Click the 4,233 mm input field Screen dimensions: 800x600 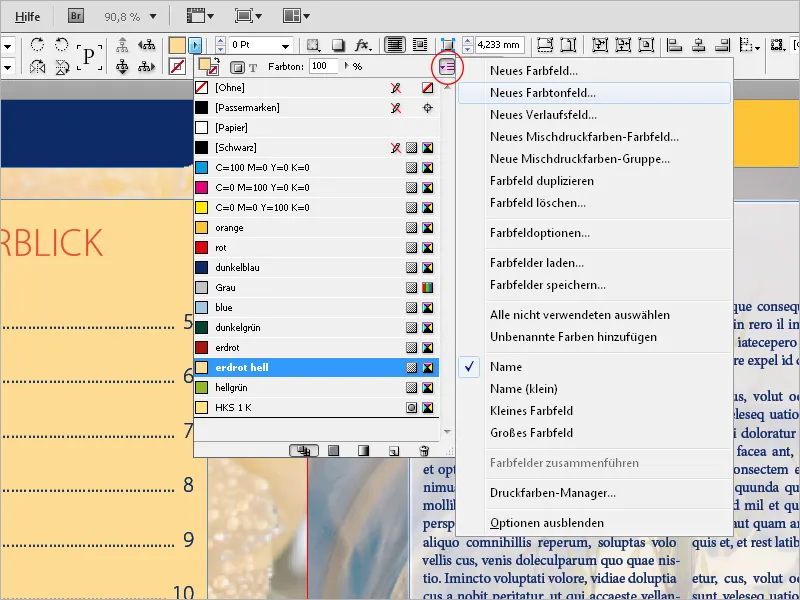pos(499,45)
